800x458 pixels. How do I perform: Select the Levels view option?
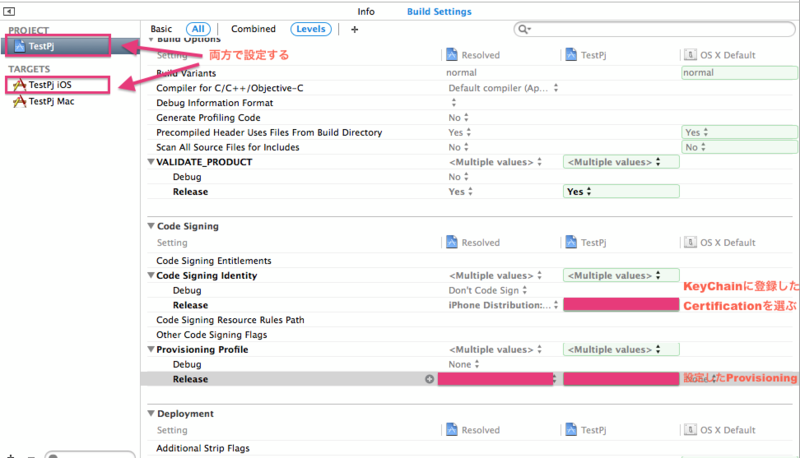[x=311, y=29]
